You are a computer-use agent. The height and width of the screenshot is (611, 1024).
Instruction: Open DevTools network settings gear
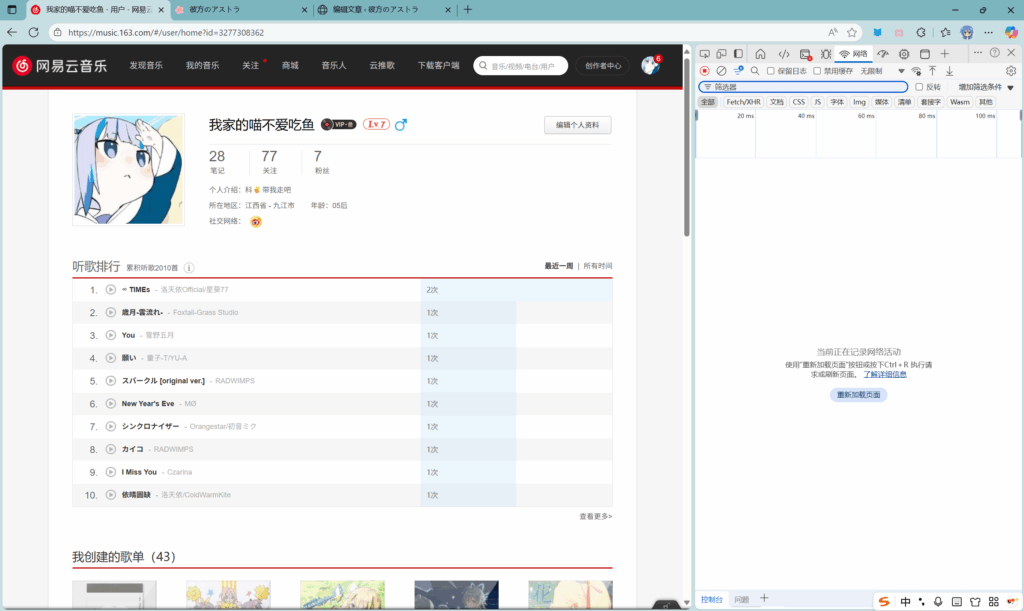[1011, 71]
